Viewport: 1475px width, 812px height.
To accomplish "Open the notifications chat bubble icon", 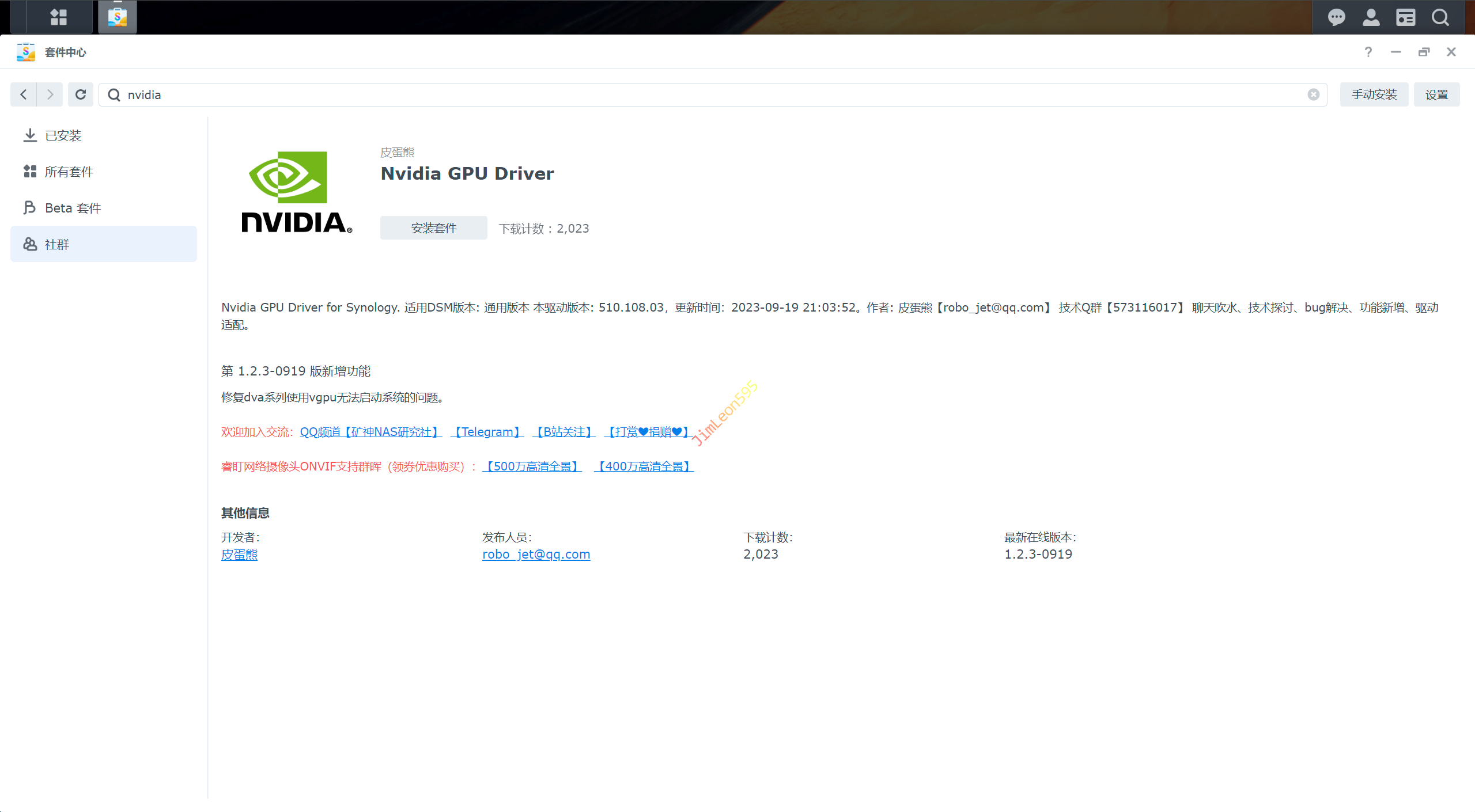I will pos(1336,17).
